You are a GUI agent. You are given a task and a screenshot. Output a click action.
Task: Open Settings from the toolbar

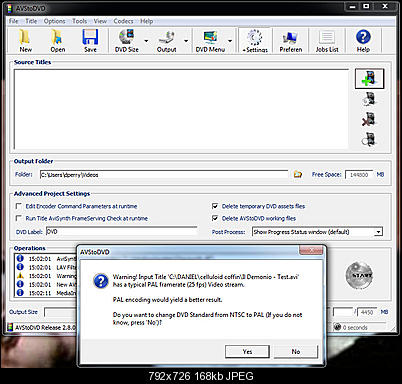tap(255, 41)
